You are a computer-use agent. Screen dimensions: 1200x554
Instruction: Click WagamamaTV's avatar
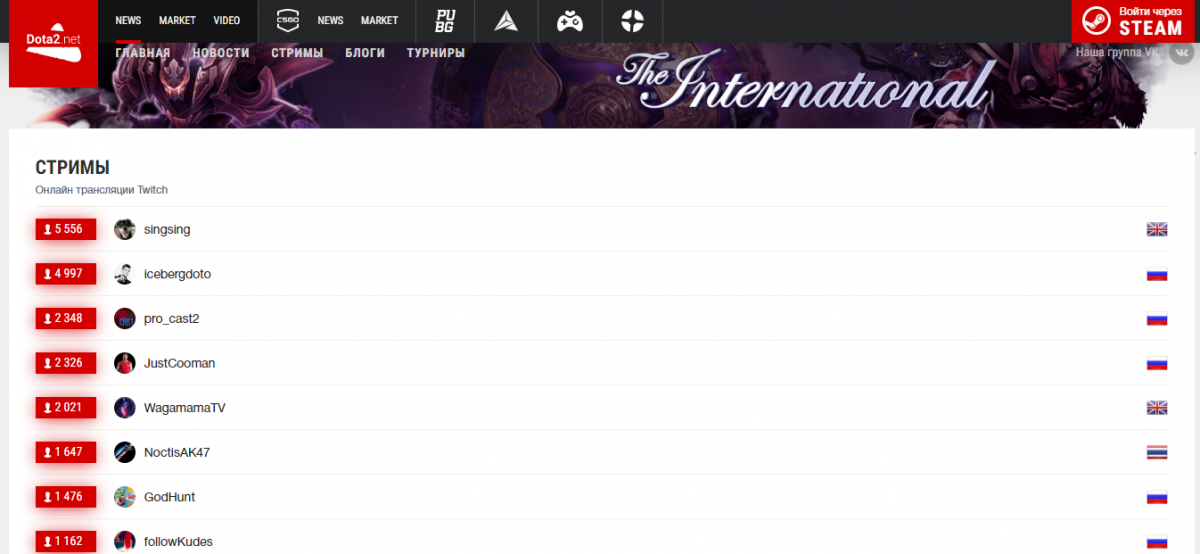[x=124, y=408]
